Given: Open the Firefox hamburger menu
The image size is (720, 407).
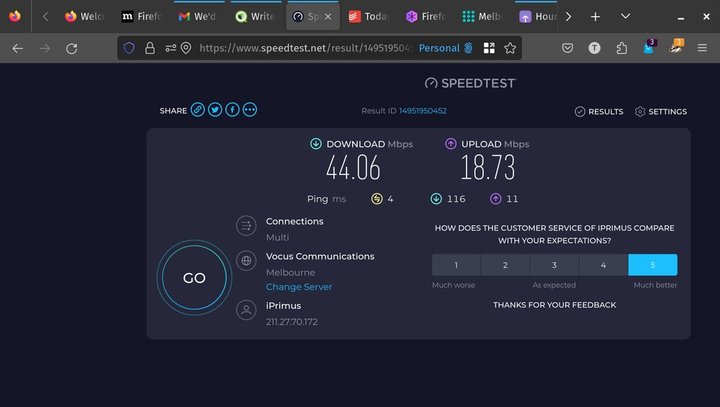Looking at the screenshot, I should (x=702, y=48).
